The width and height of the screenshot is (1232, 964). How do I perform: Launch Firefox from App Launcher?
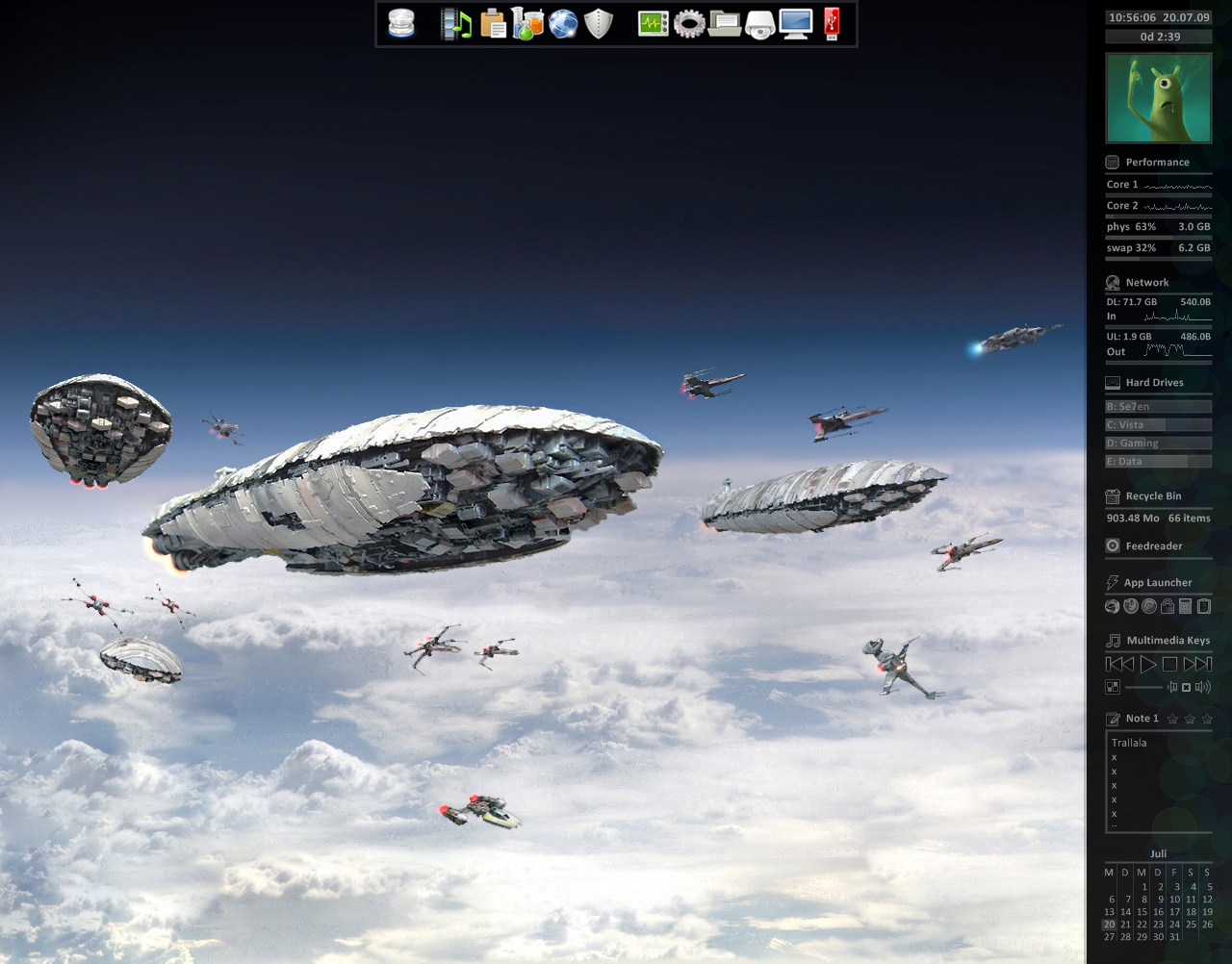1131,606
